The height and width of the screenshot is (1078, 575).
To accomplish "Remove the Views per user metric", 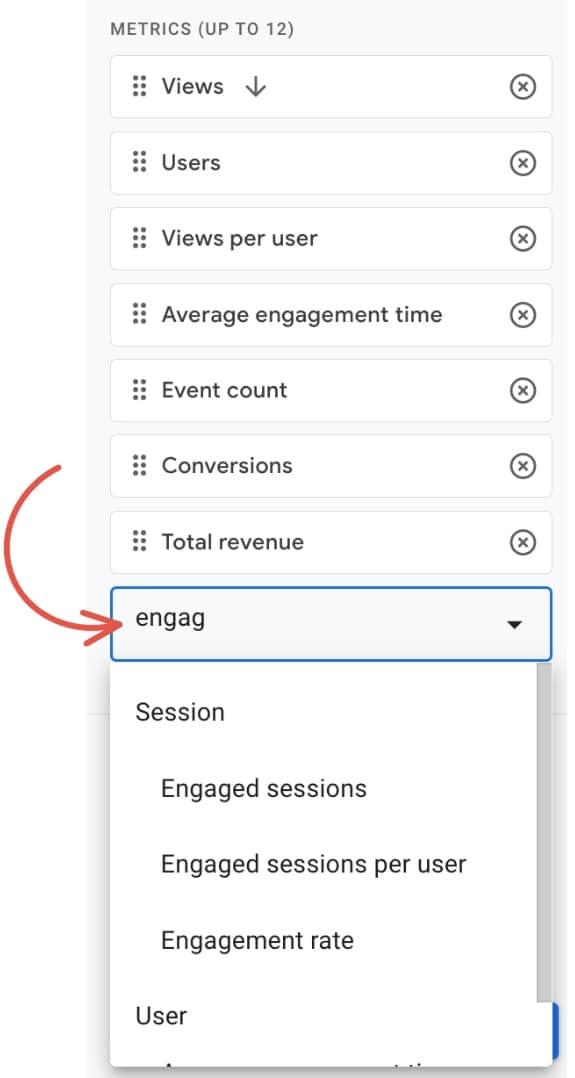I will (x=523, y=239).
